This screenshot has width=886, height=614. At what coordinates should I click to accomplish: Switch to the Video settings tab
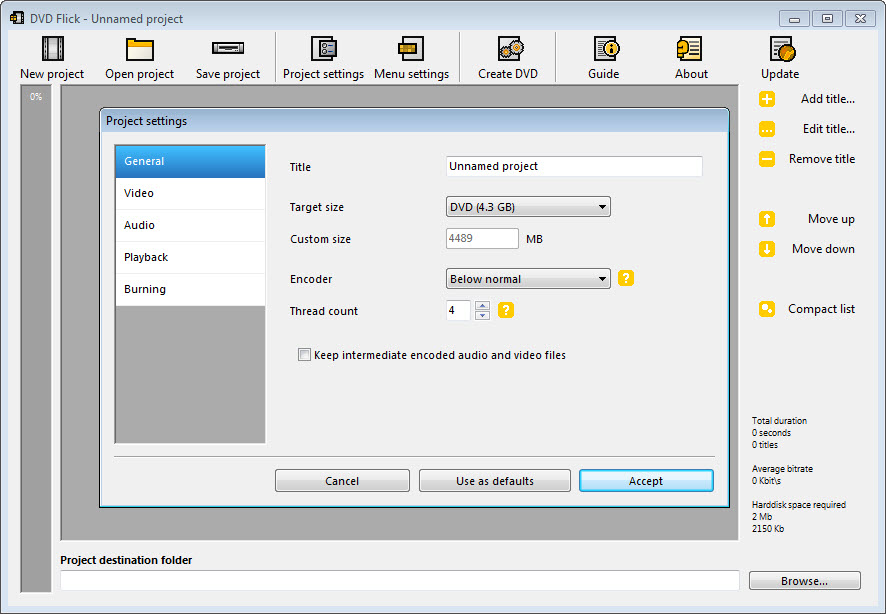pos(190,194)
